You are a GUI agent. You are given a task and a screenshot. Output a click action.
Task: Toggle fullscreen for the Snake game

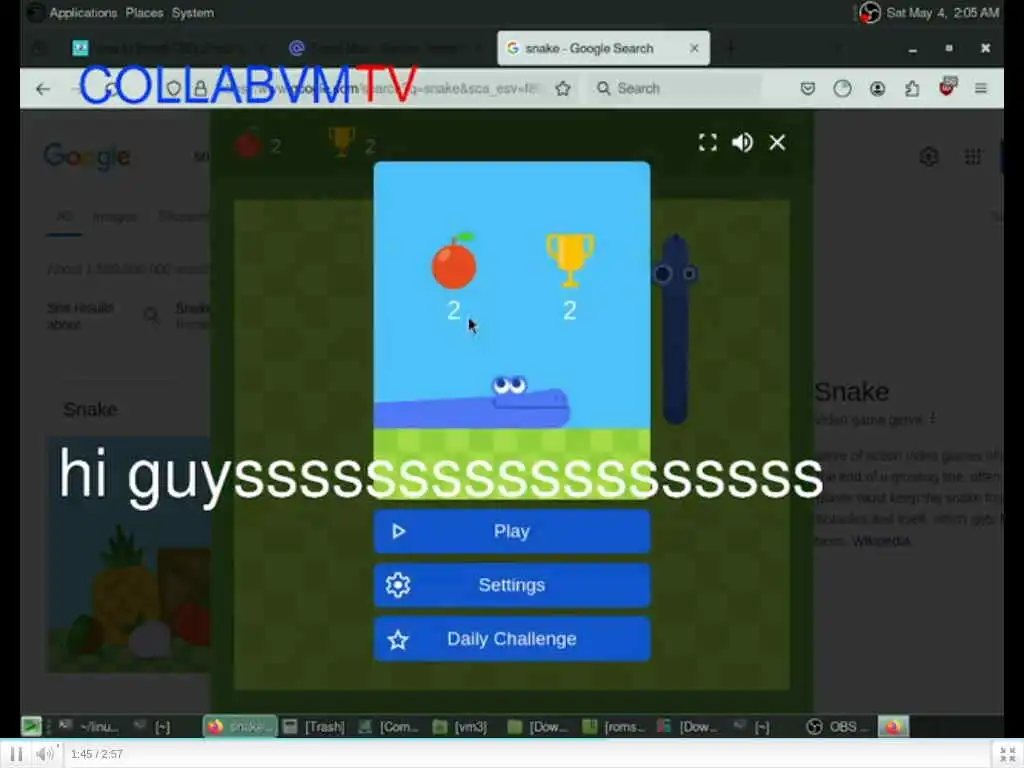(x=708, y=142)
